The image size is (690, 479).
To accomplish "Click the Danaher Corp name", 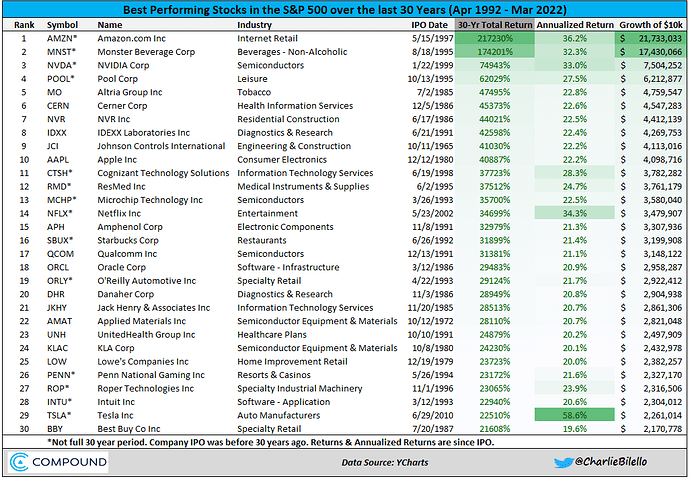I will pos(125,294).
